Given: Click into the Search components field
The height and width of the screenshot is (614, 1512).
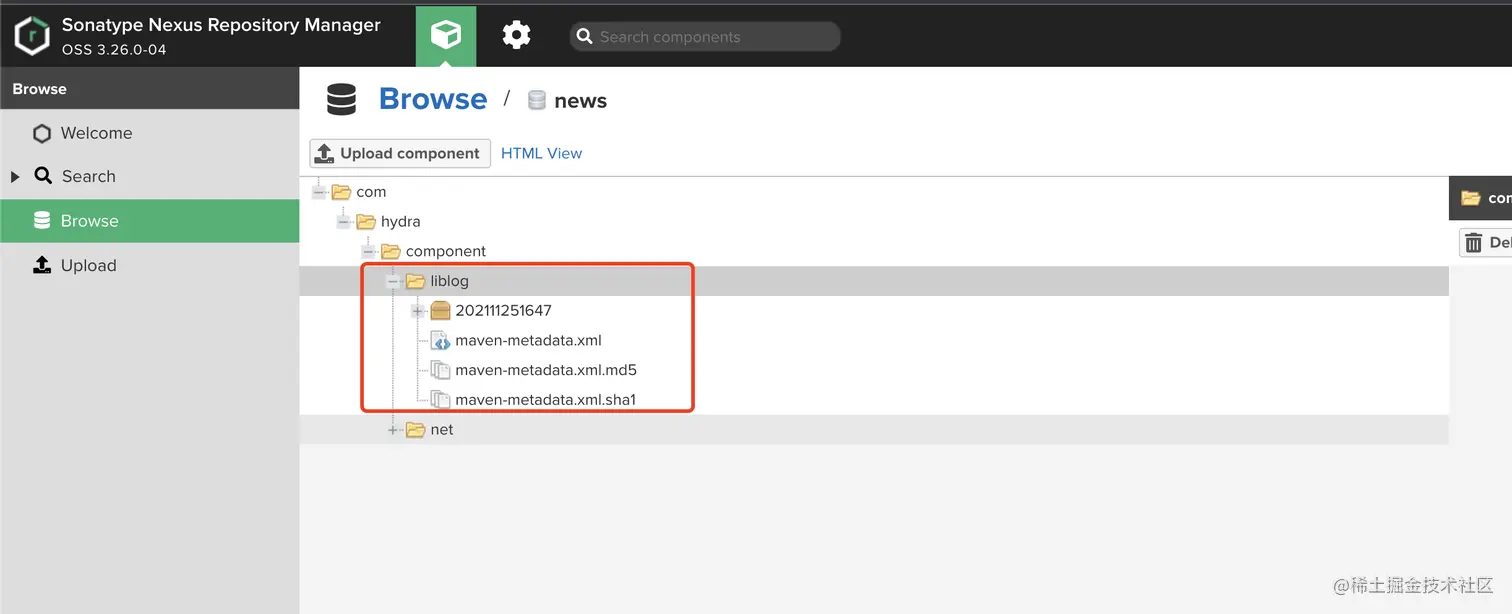Looking at the screenshot, I should coord(705,37).
